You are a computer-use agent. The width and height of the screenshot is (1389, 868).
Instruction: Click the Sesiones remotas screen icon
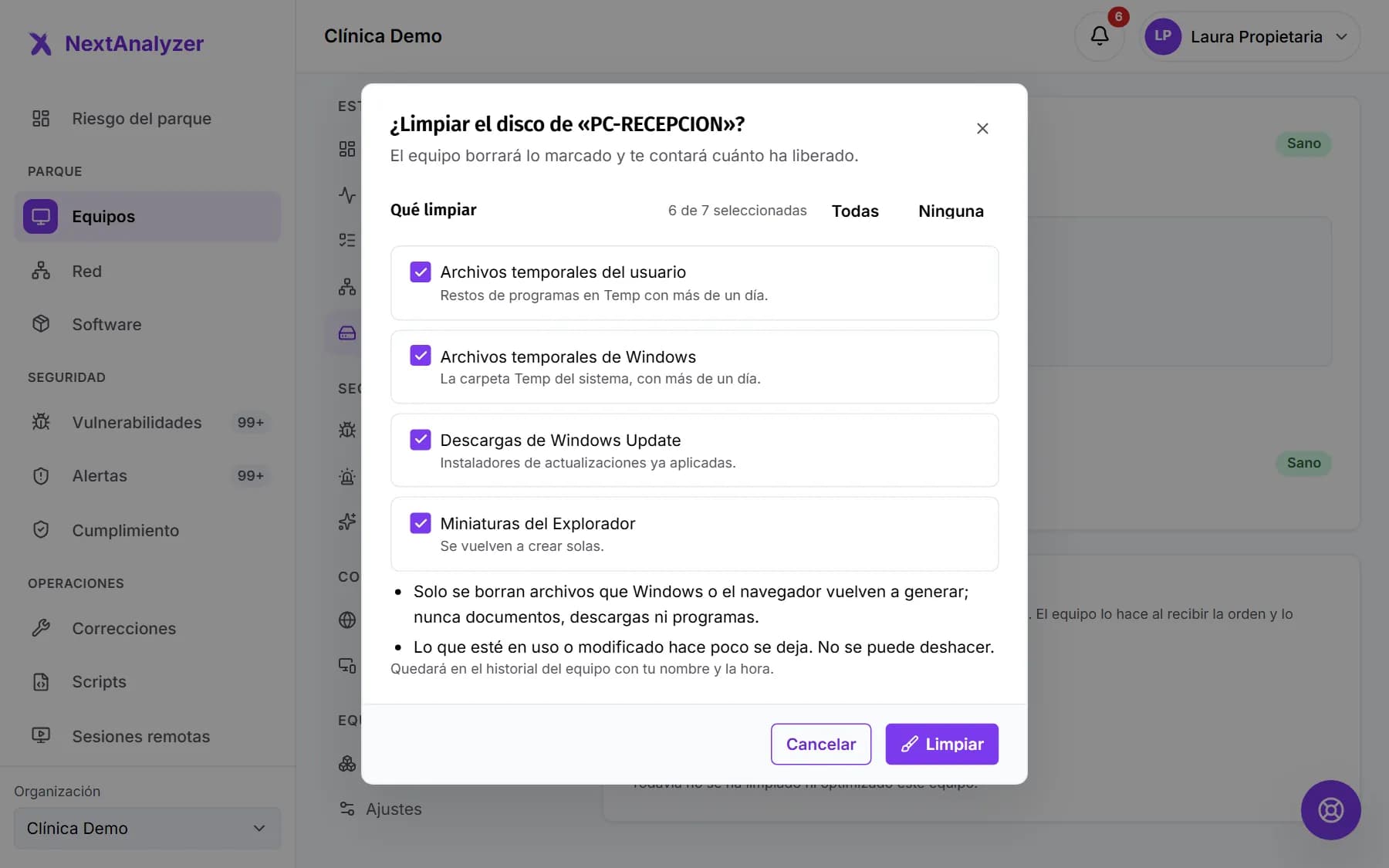tap(41, 736)
